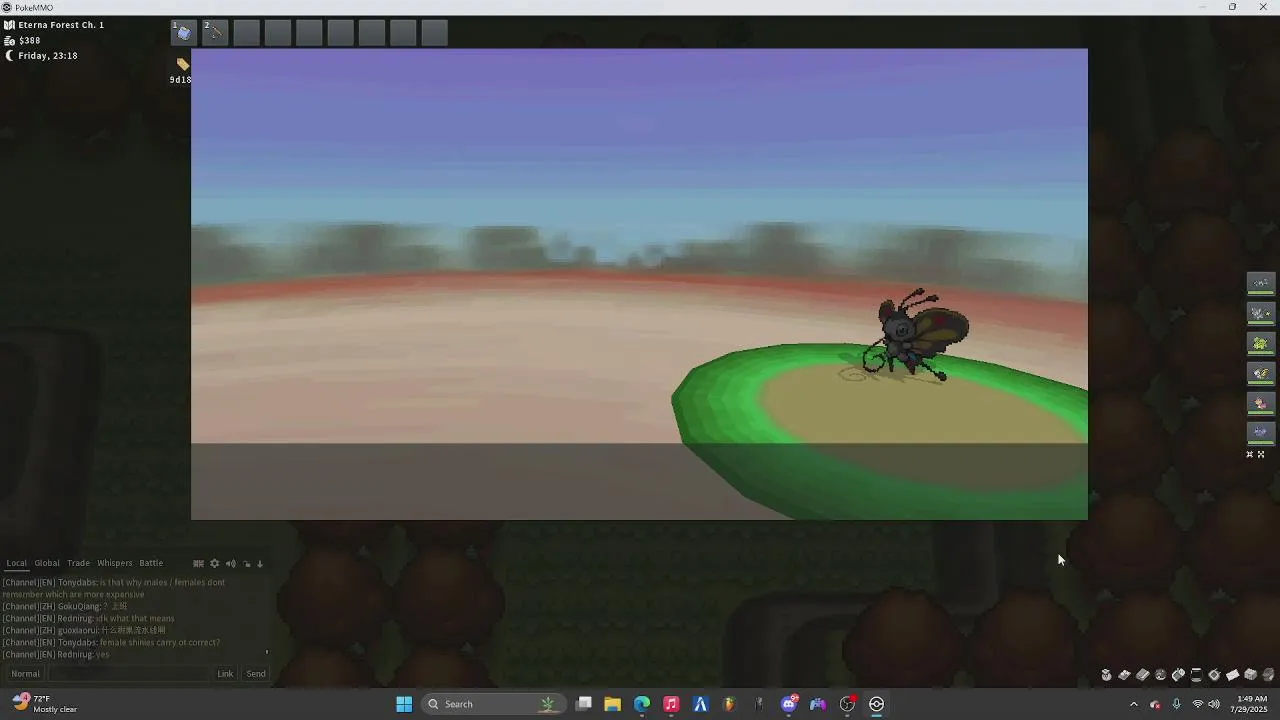Click the $388 money display
1280x720 pixels.
click(x=29, y=41)
